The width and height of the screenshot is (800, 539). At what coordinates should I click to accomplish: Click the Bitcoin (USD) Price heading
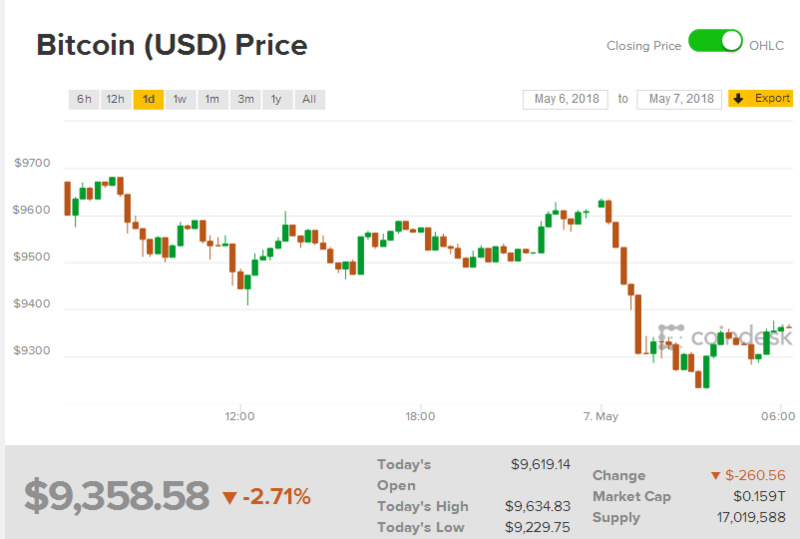point(172,45)
